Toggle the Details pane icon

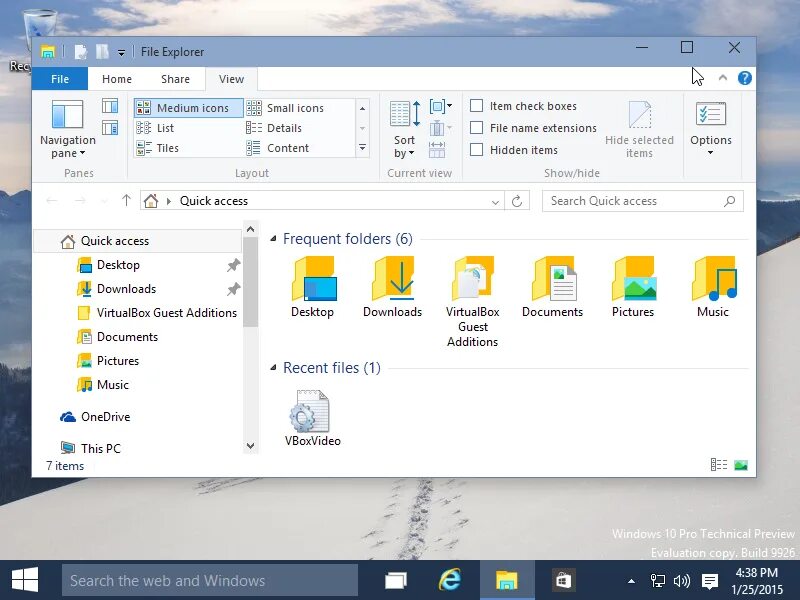point(110,128)
